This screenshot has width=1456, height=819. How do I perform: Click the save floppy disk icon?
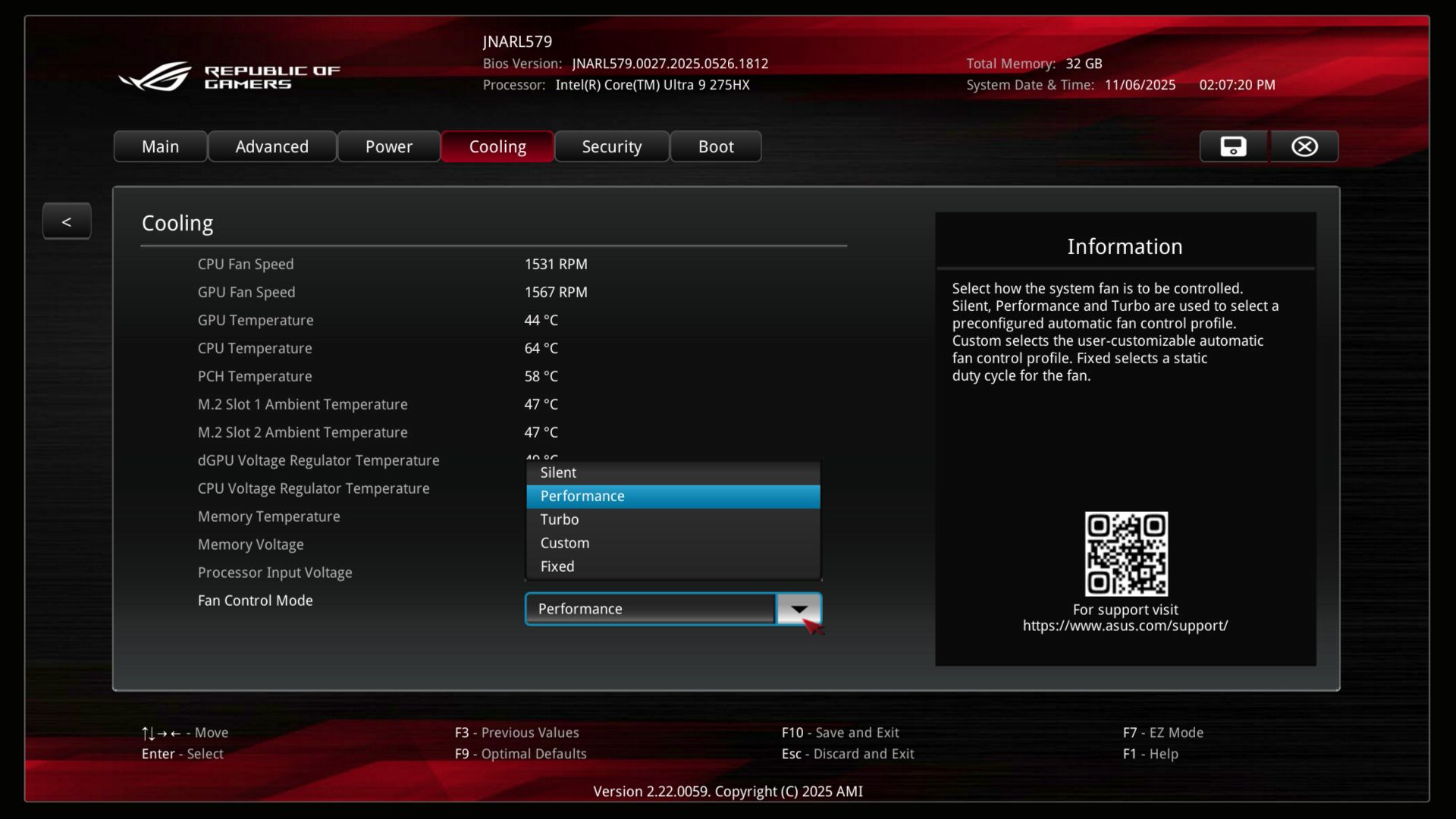click(1233, 146)
